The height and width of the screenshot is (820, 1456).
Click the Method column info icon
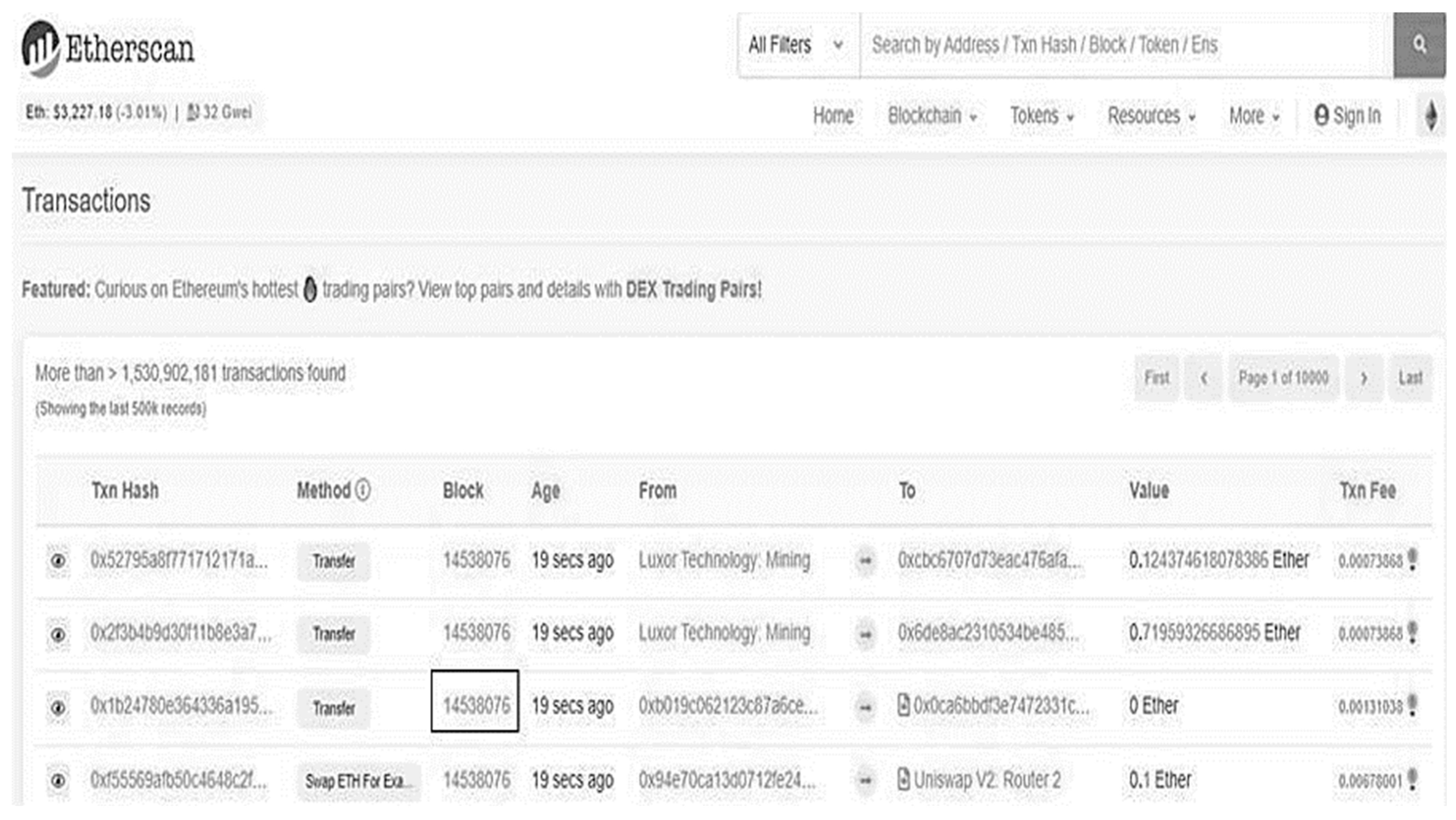pos(363,490)
